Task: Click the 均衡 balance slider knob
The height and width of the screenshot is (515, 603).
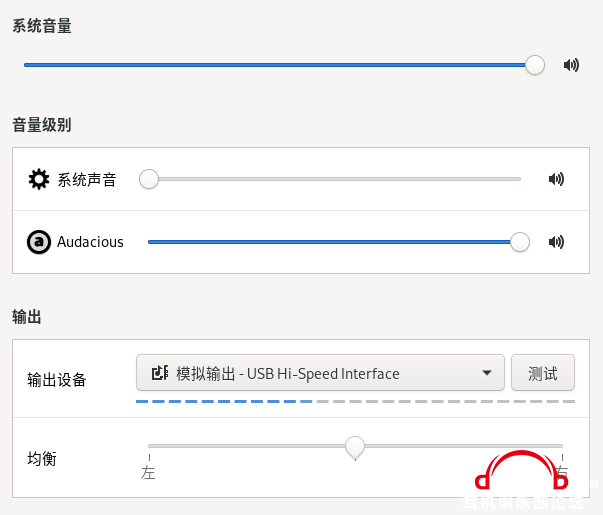Action: (x=355, y=447)
